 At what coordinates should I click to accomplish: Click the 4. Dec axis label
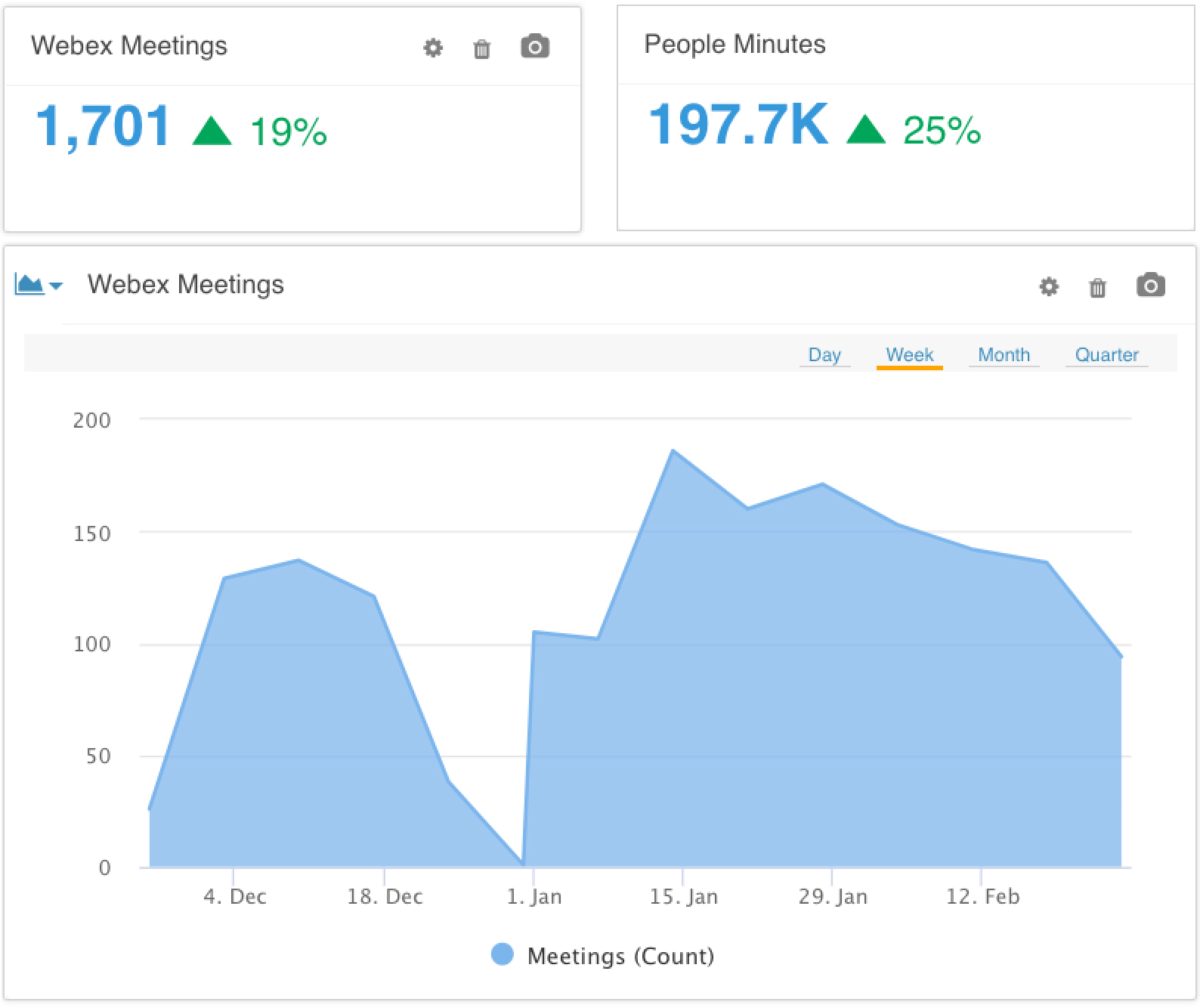click(235, 897)
